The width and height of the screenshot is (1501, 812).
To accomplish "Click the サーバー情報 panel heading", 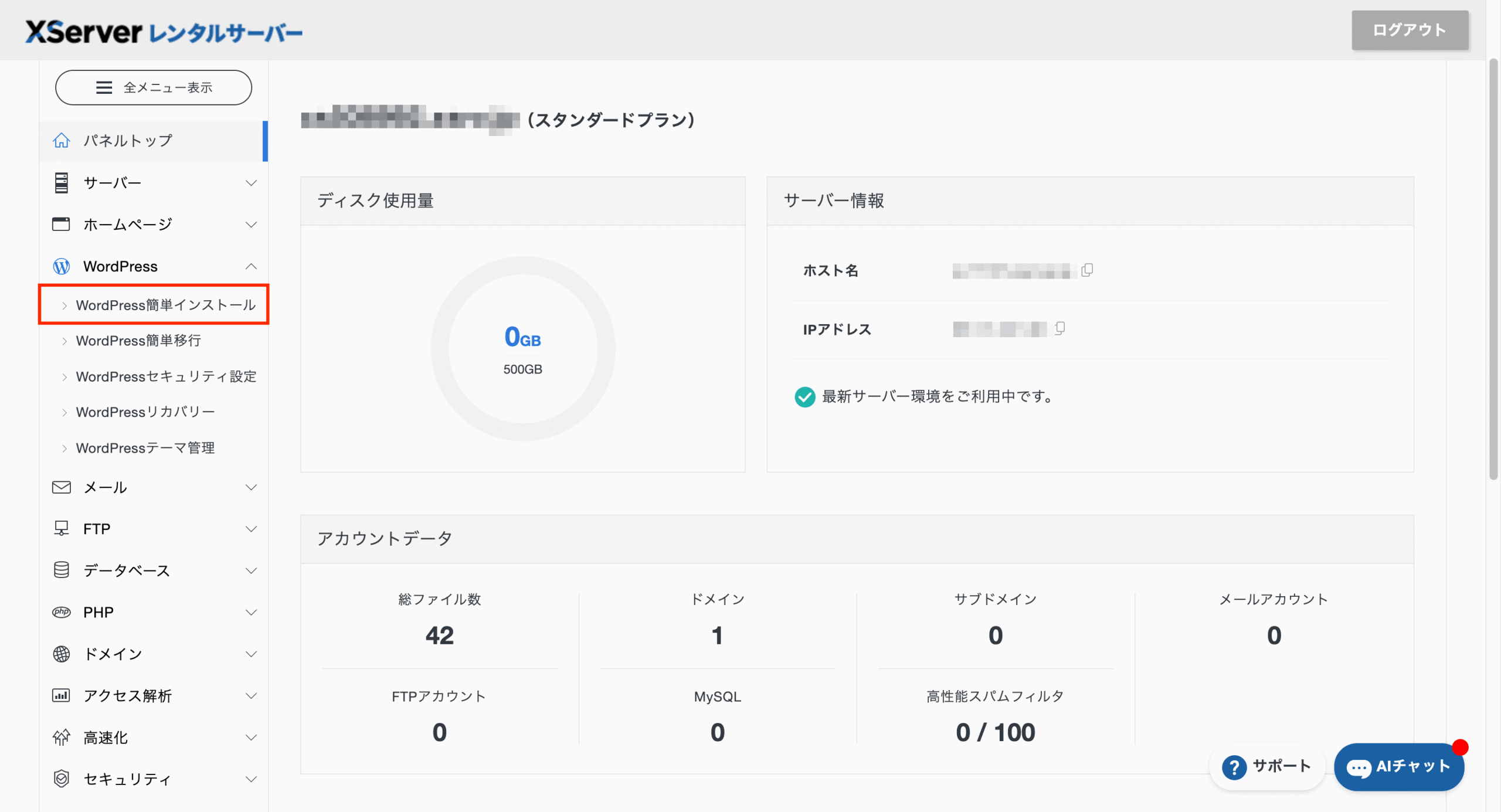I will [x=834, y=201].
